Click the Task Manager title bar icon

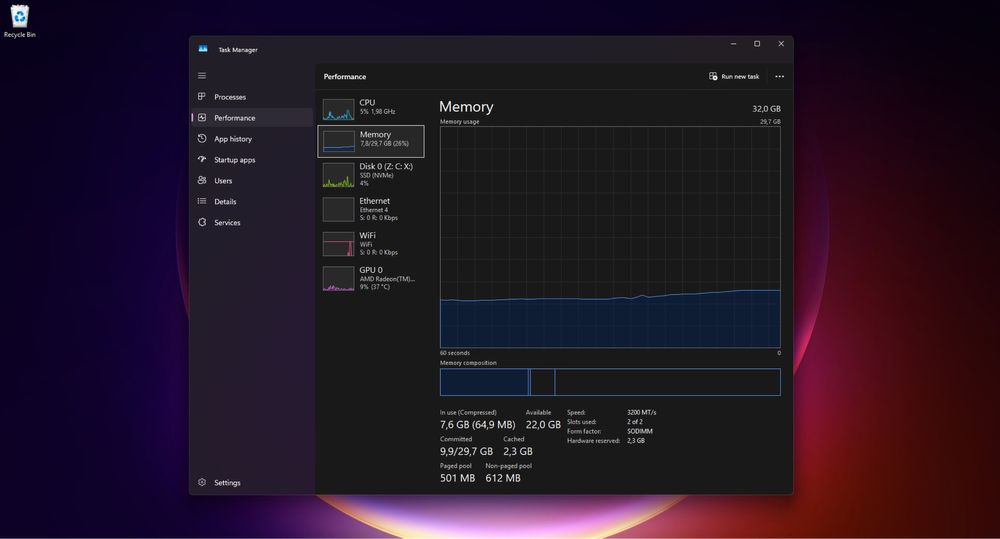pos(203,49)
